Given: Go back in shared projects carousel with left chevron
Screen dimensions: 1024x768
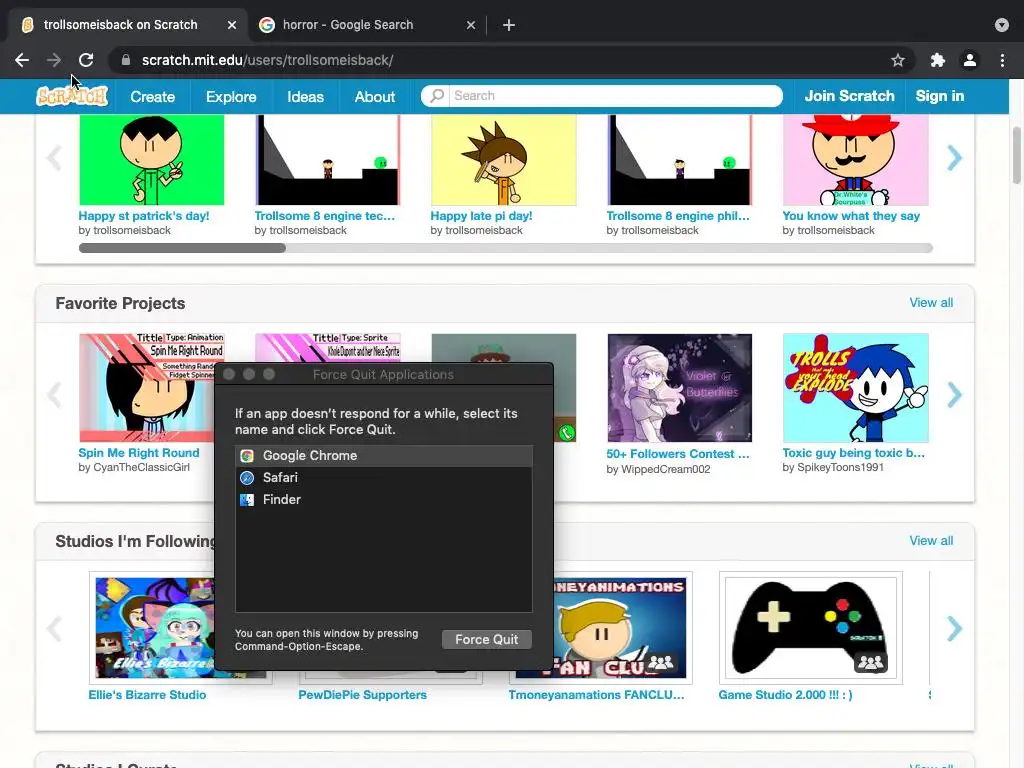Looking at the screenshot, I should click(54, 157).
